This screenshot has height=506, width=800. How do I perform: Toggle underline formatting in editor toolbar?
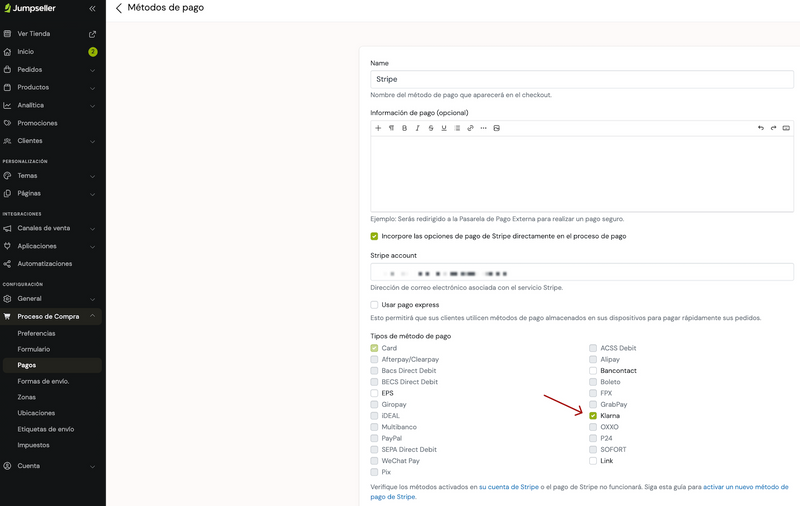coord(444,128)
